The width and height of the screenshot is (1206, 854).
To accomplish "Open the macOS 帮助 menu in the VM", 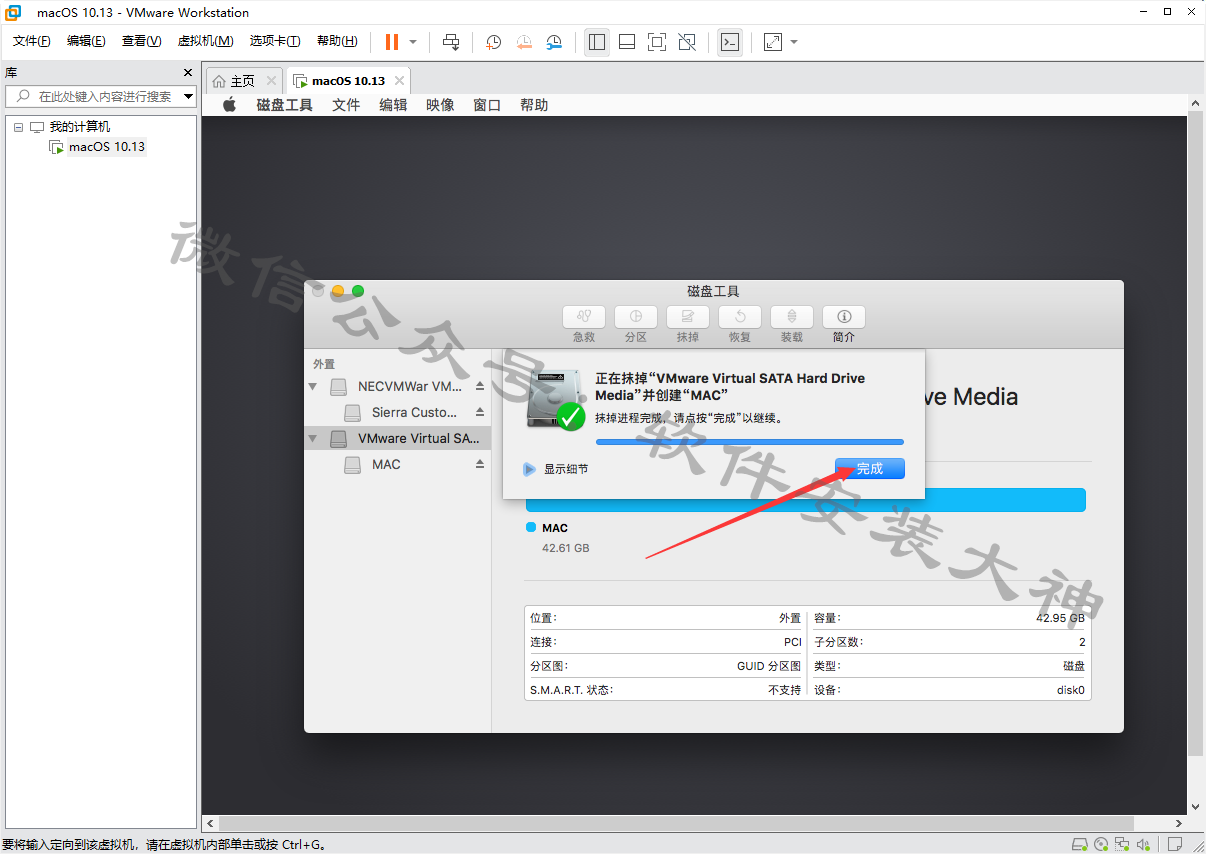I will (534, 105).
